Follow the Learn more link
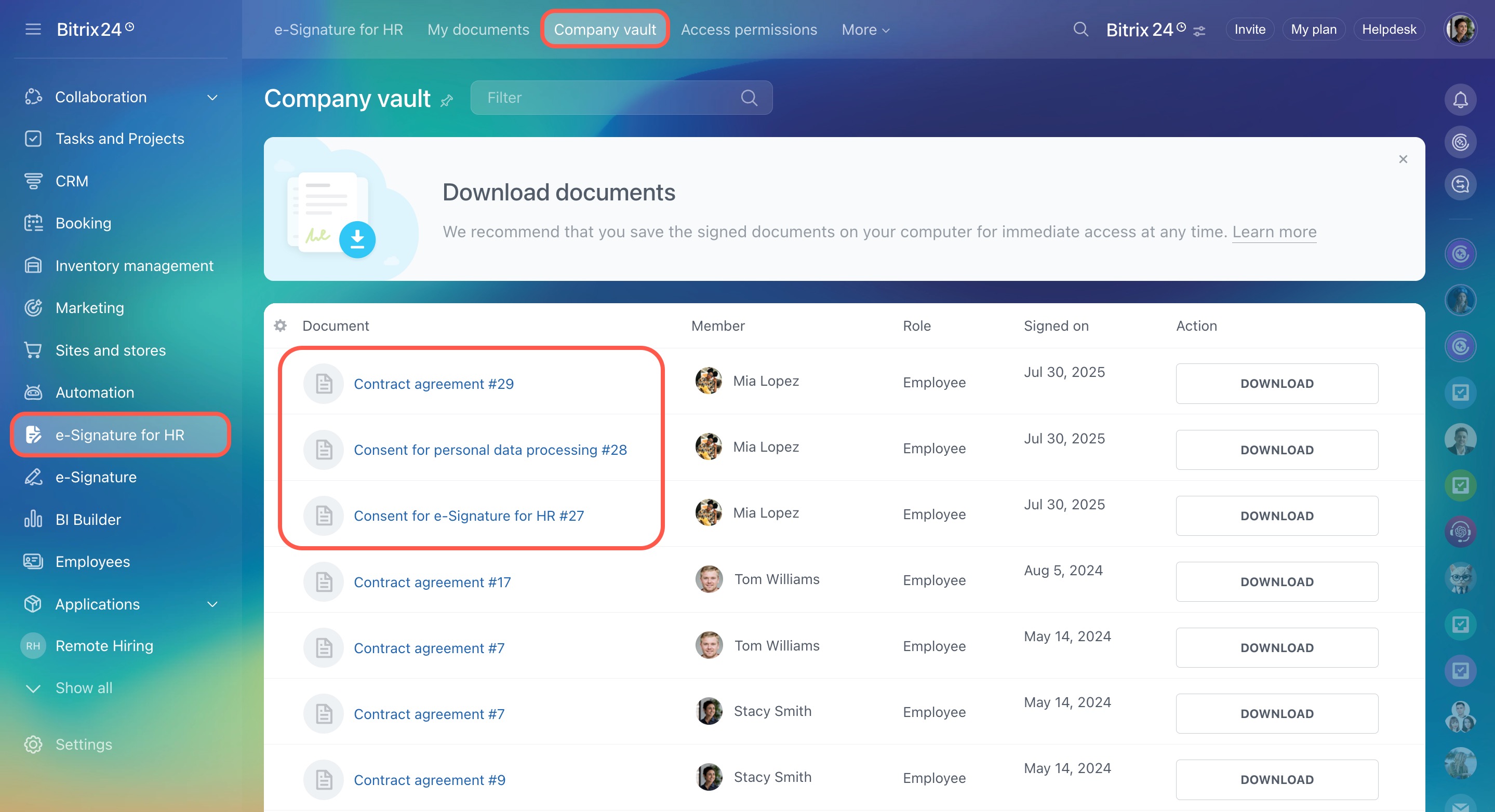Viewport: 1495px width, 812px height. click(1274, 232)
